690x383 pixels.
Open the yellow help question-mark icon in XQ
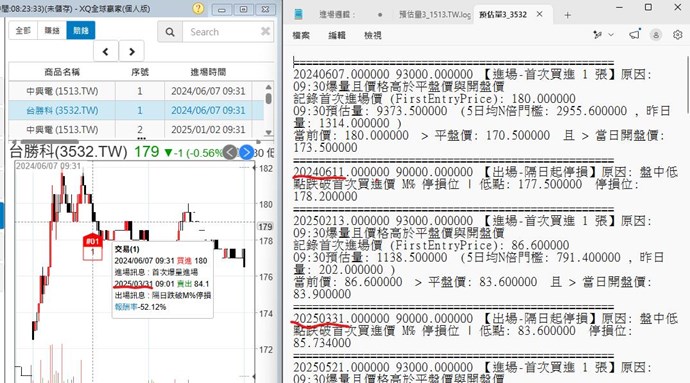click(198, 8)
